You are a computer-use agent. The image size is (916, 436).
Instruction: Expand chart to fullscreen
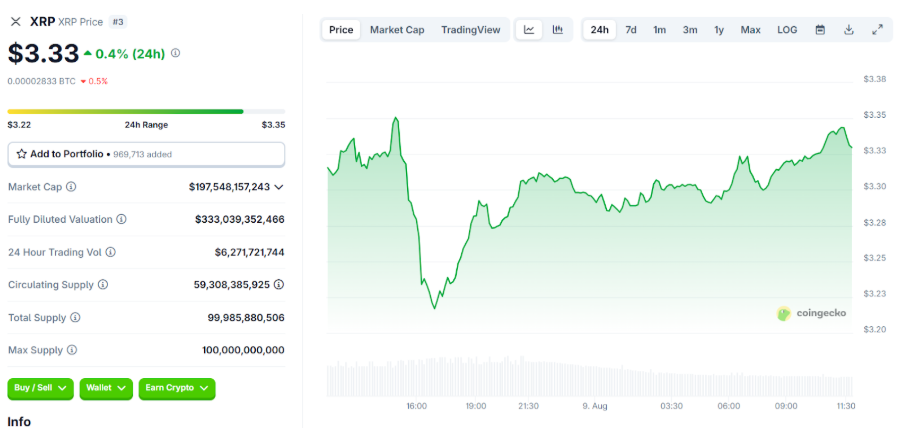point(877,30)
